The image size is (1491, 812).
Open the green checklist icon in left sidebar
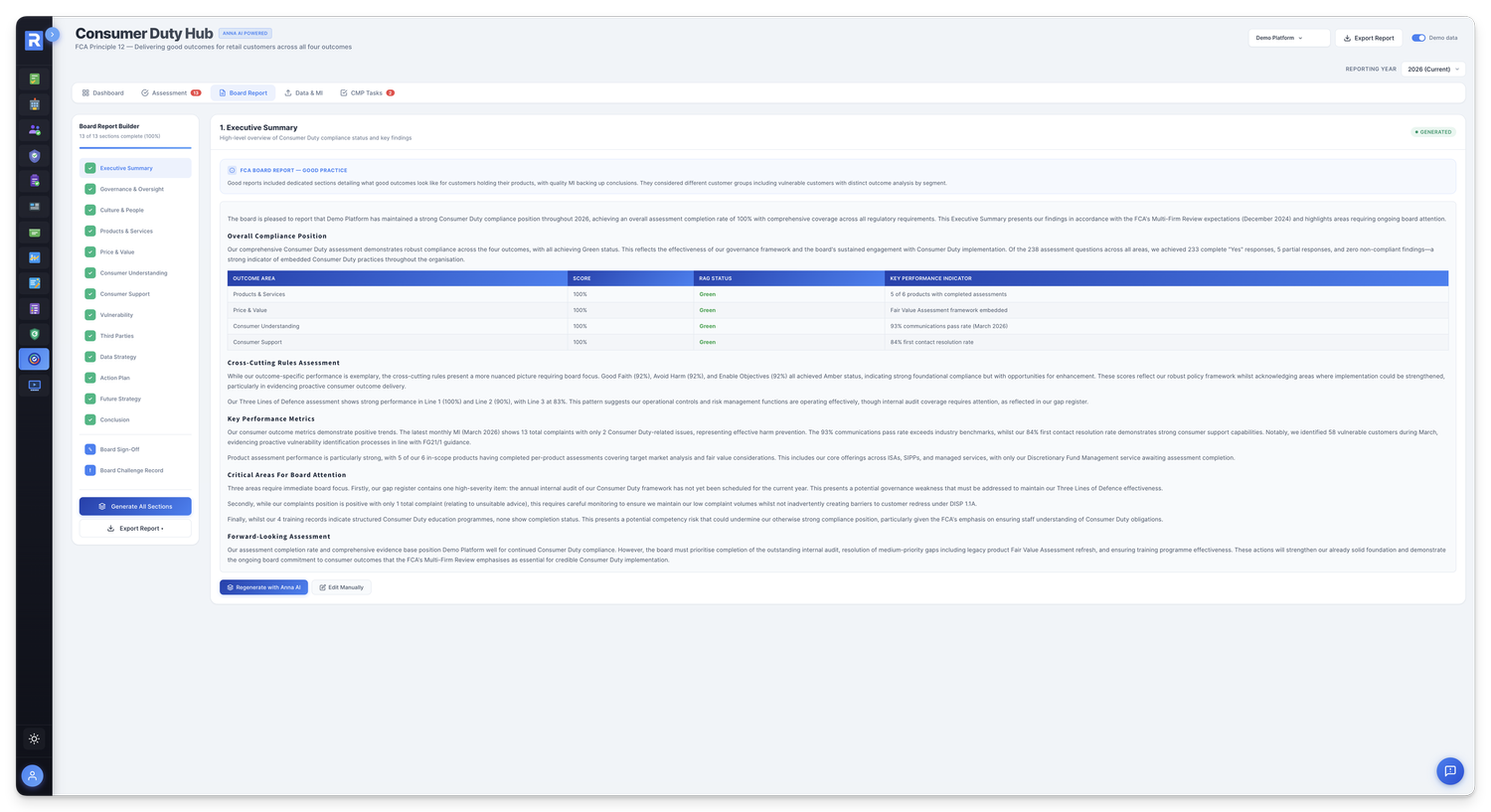(x=34, y=79)
